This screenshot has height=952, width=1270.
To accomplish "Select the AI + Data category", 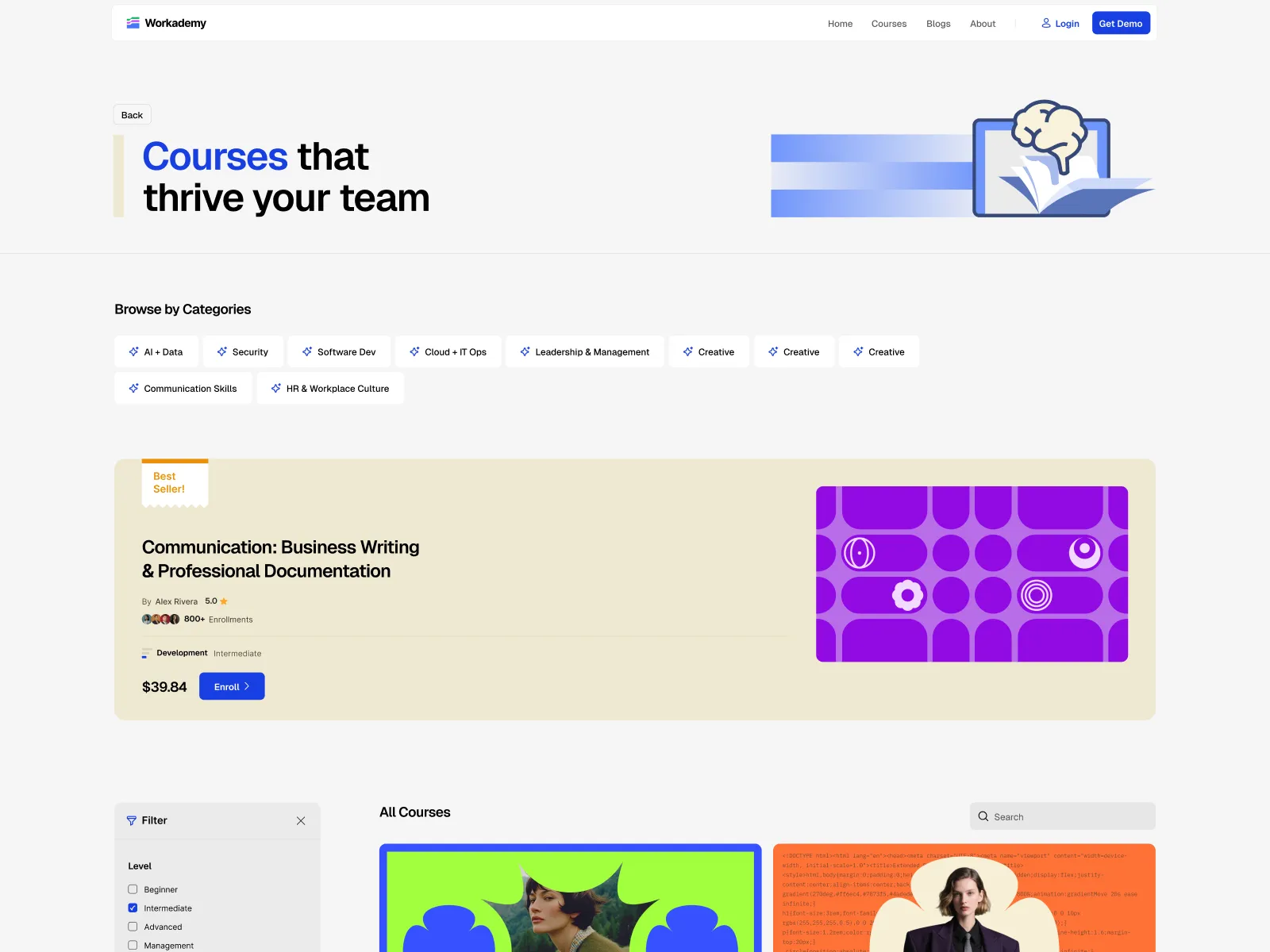I will 156,351.
